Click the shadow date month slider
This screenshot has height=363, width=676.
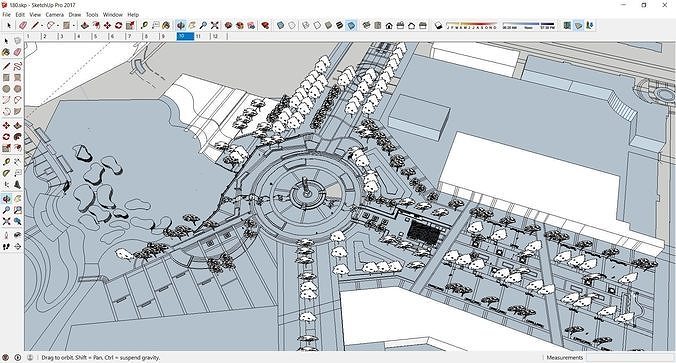472,26
